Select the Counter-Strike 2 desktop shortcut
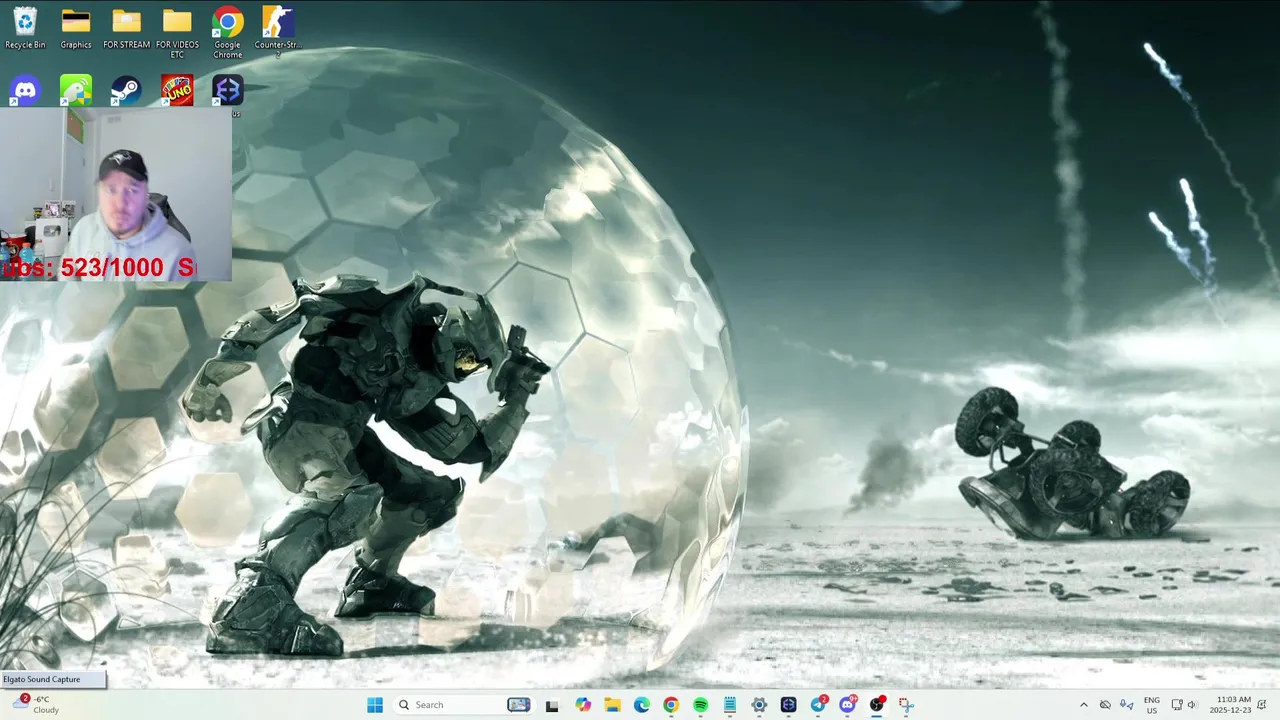Viewport: 1280px width, 720px height. (x=278, y=30)
